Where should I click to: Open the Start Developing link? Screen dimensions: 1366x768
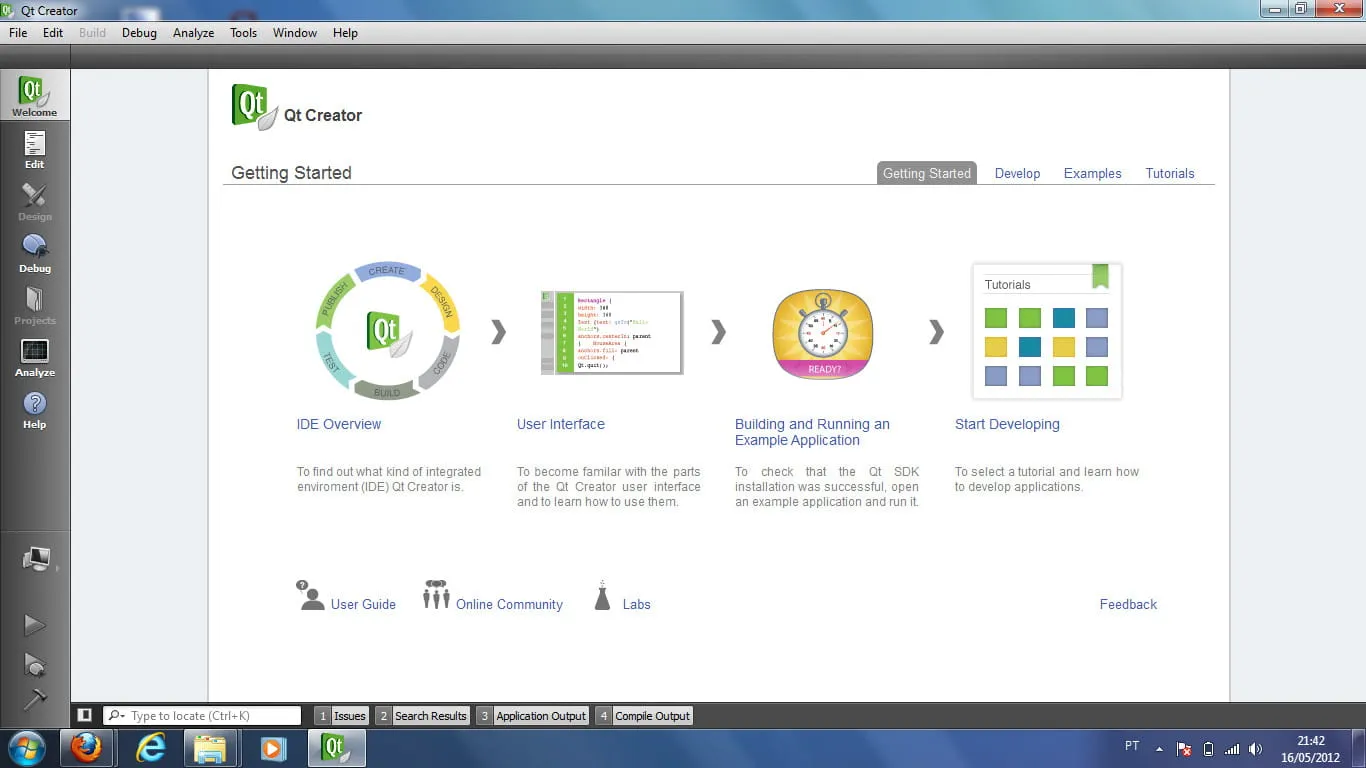pos(1007,424)
